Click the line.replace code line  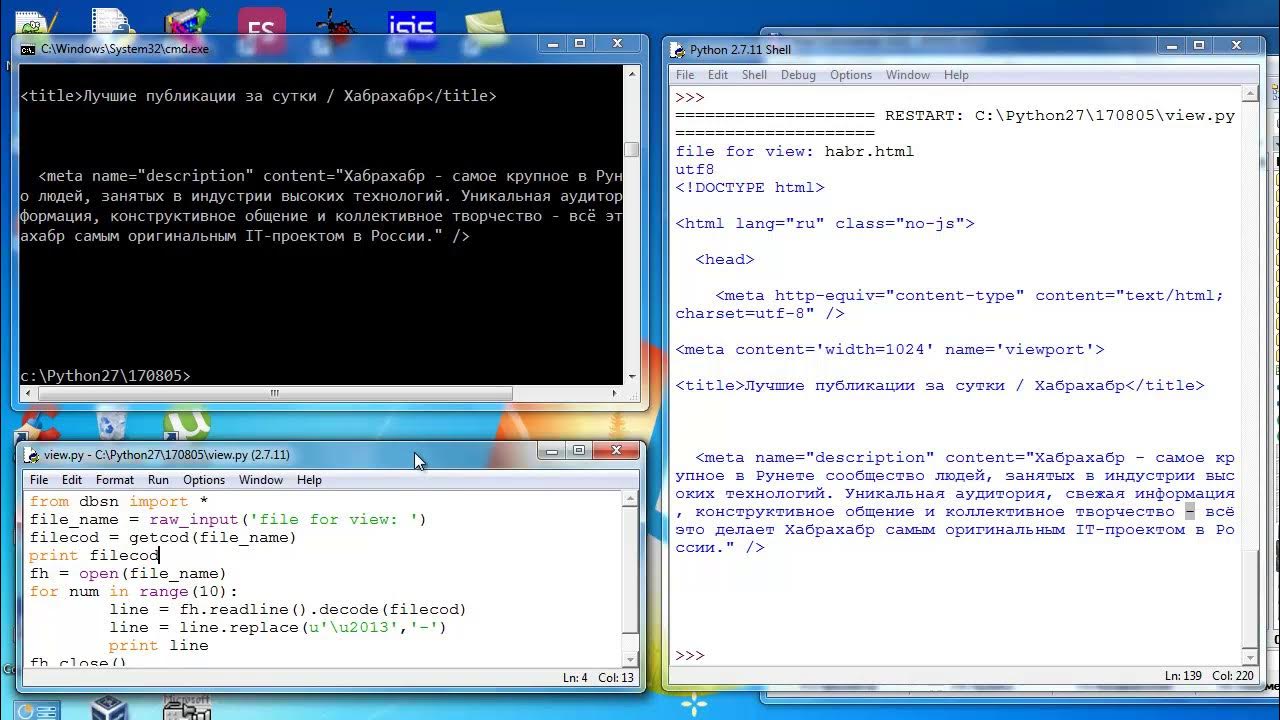click(x=278, y=627)
